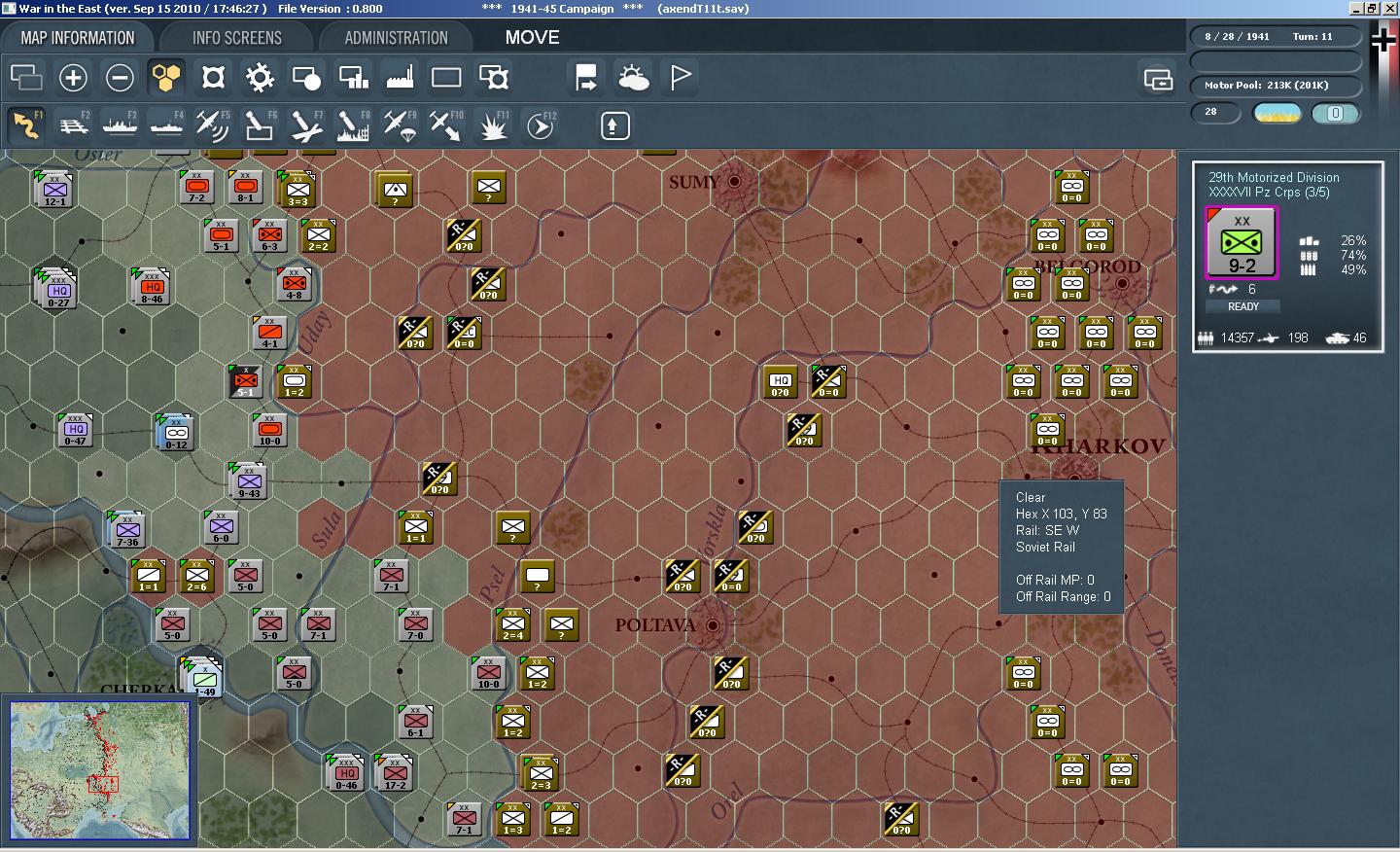Open the MAP INFORMATION tab
This screenshot has width=1400, height=852.
(78, 38)
